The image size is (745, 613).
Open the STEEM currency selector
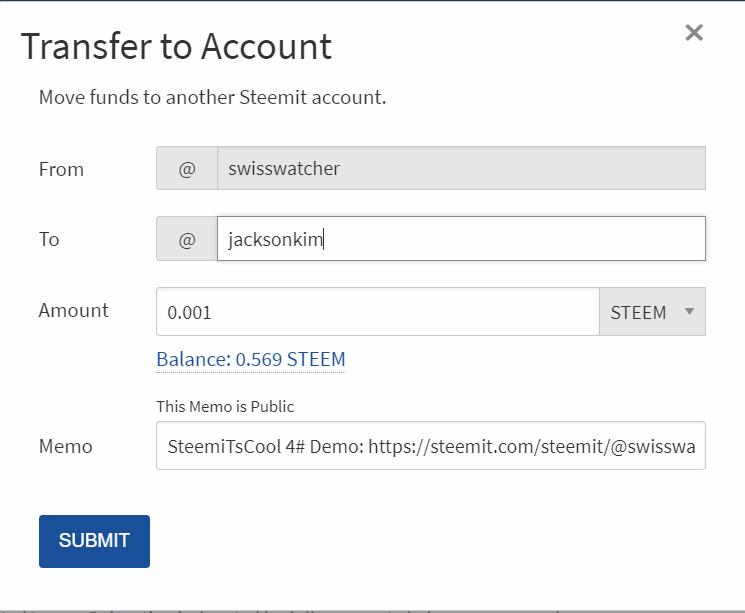coord(651,312)
